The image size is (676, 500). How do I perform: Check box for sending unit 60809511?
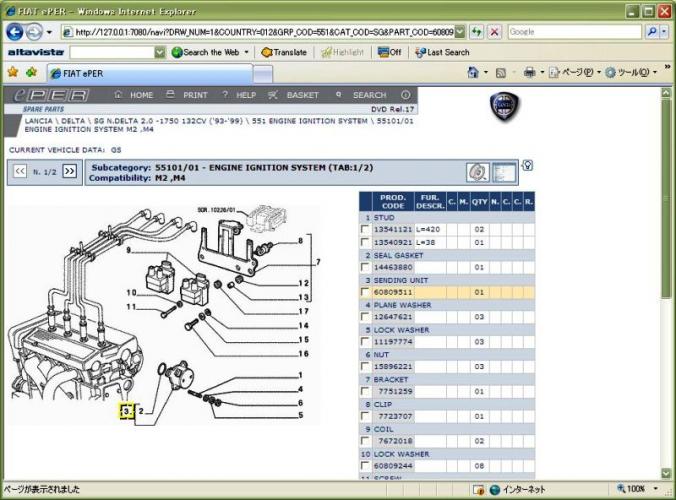365,292
